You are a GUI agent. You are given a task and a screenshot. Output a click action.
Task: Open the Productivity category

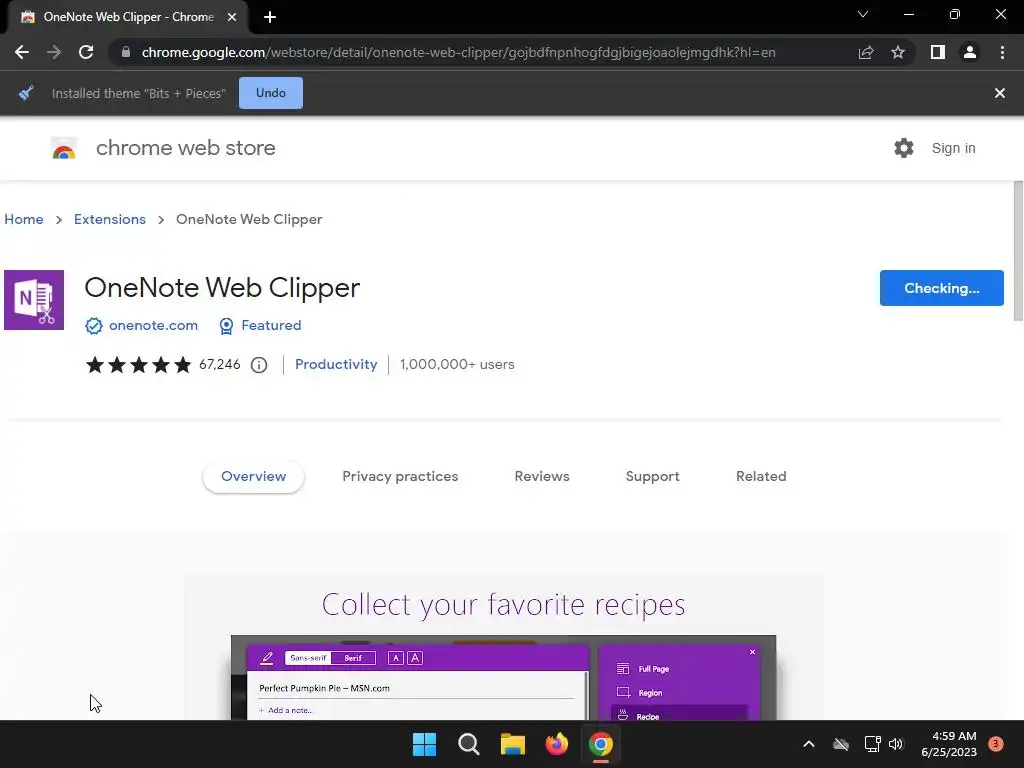point(336,364)
